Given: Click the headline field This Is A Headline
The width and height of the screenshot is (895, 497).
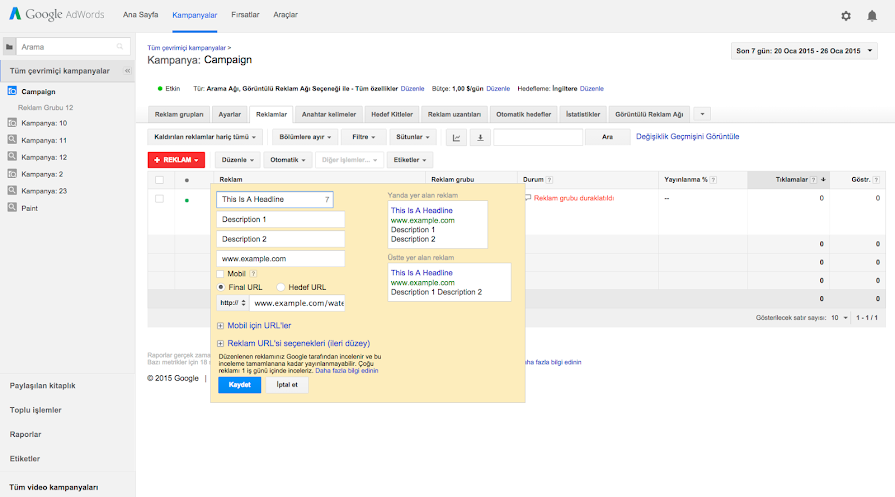Looking at the screenshot, I should tap(275, 199).
